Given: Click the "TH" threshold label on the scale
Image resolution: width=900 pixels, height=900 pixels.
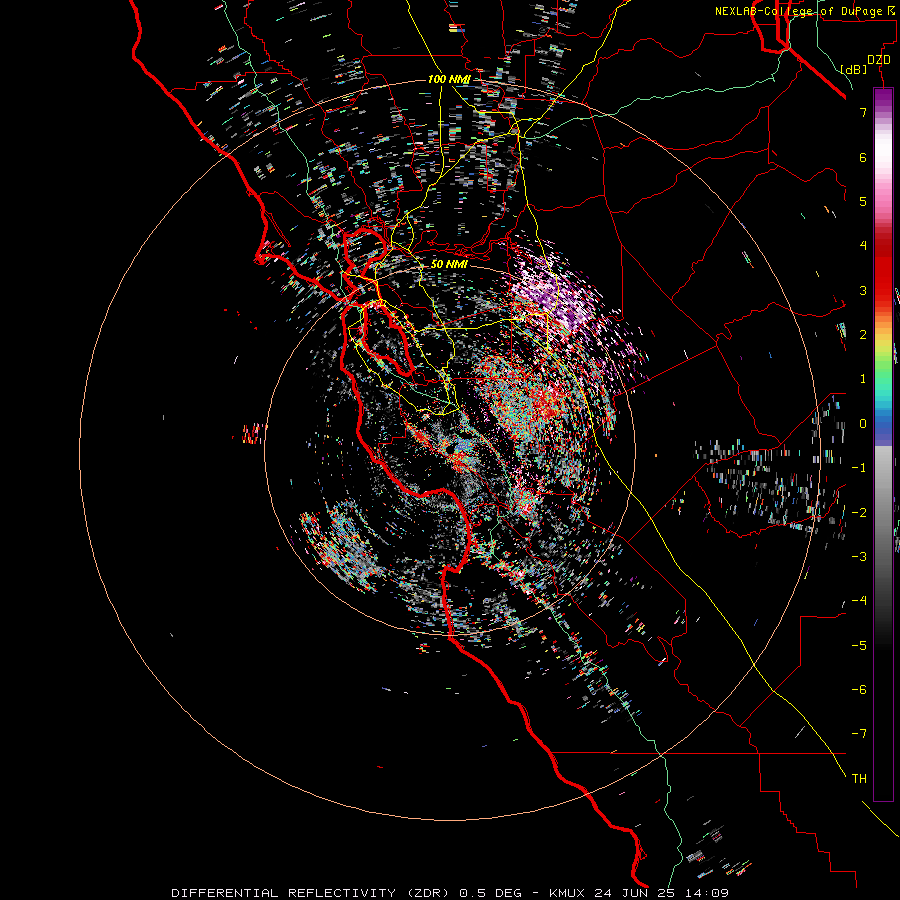Looking at the screenshot, I should 859,779.
